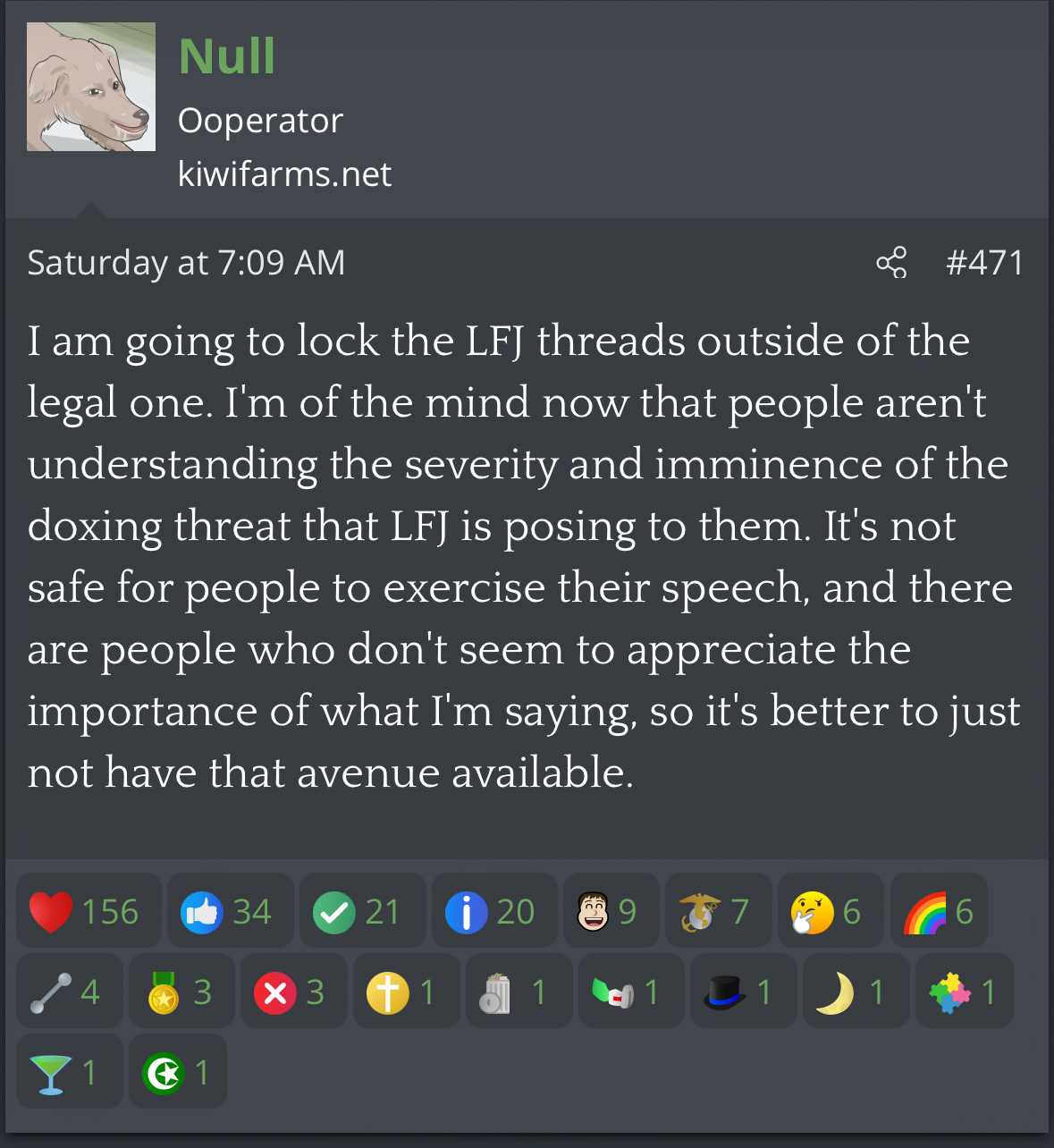Viewport: 1054px width, 1148px height.
Task: Click the thinking emoji reaction
Action: point(831,911)
